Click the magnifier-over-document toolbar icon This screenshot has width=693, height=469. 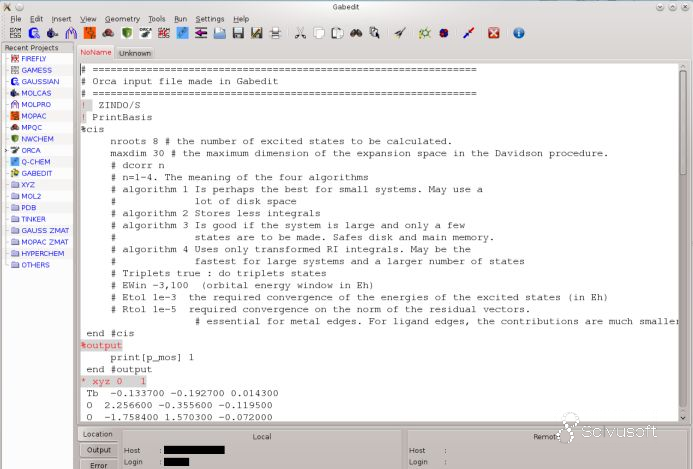[374, 33]
